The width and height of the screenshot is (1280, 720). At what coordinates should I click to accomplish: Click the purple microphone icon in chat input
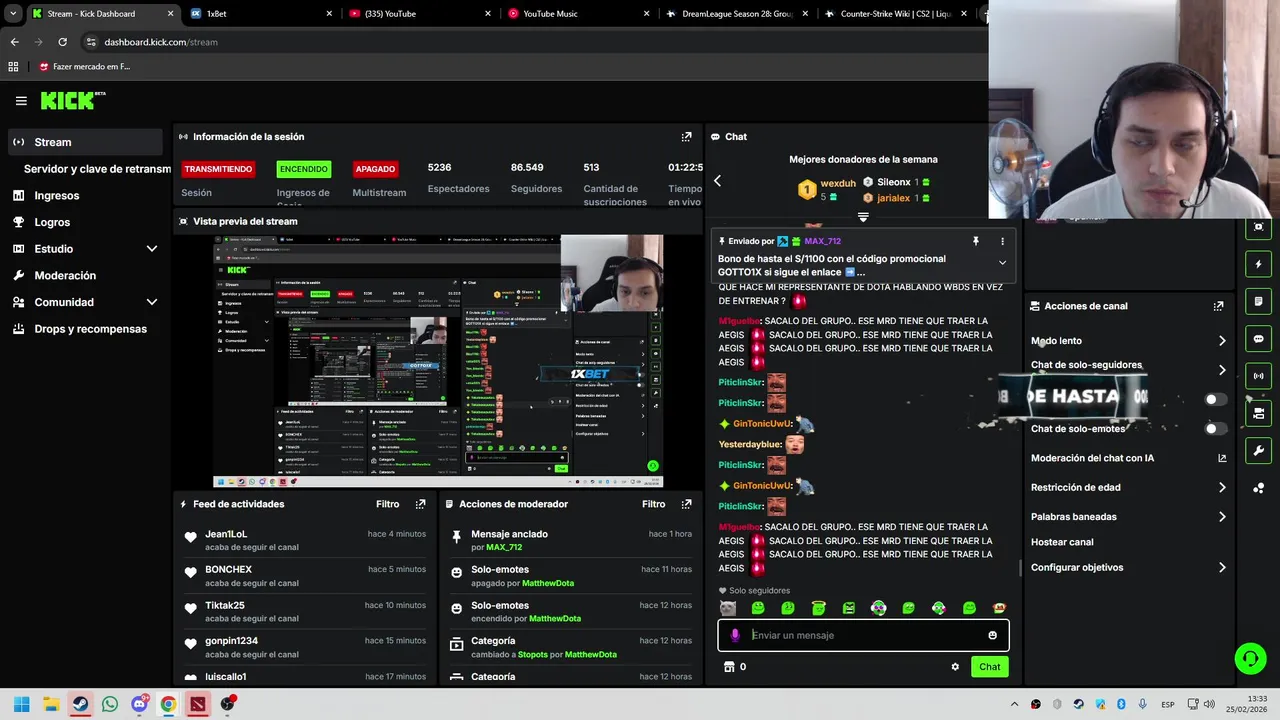(735, 635)
